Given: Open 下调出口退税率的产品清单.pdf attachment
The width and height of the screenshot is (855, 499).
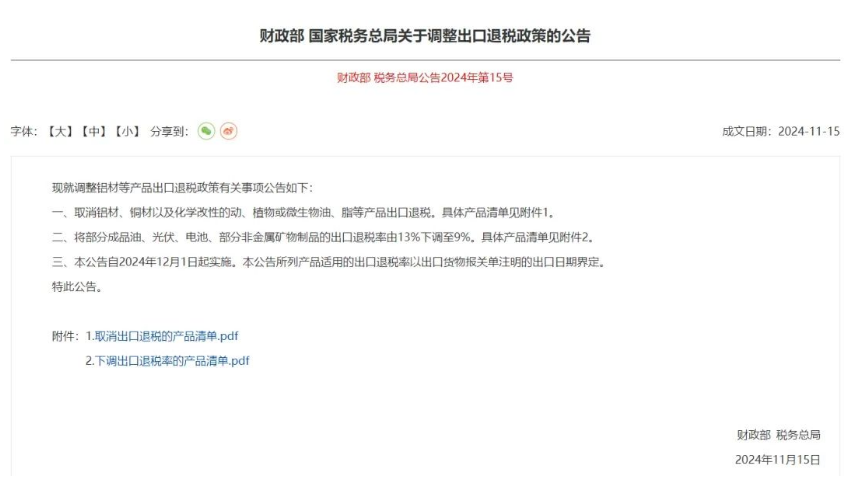Looking at the screenshot, I should pyautogui.click(x=172, y=360).
